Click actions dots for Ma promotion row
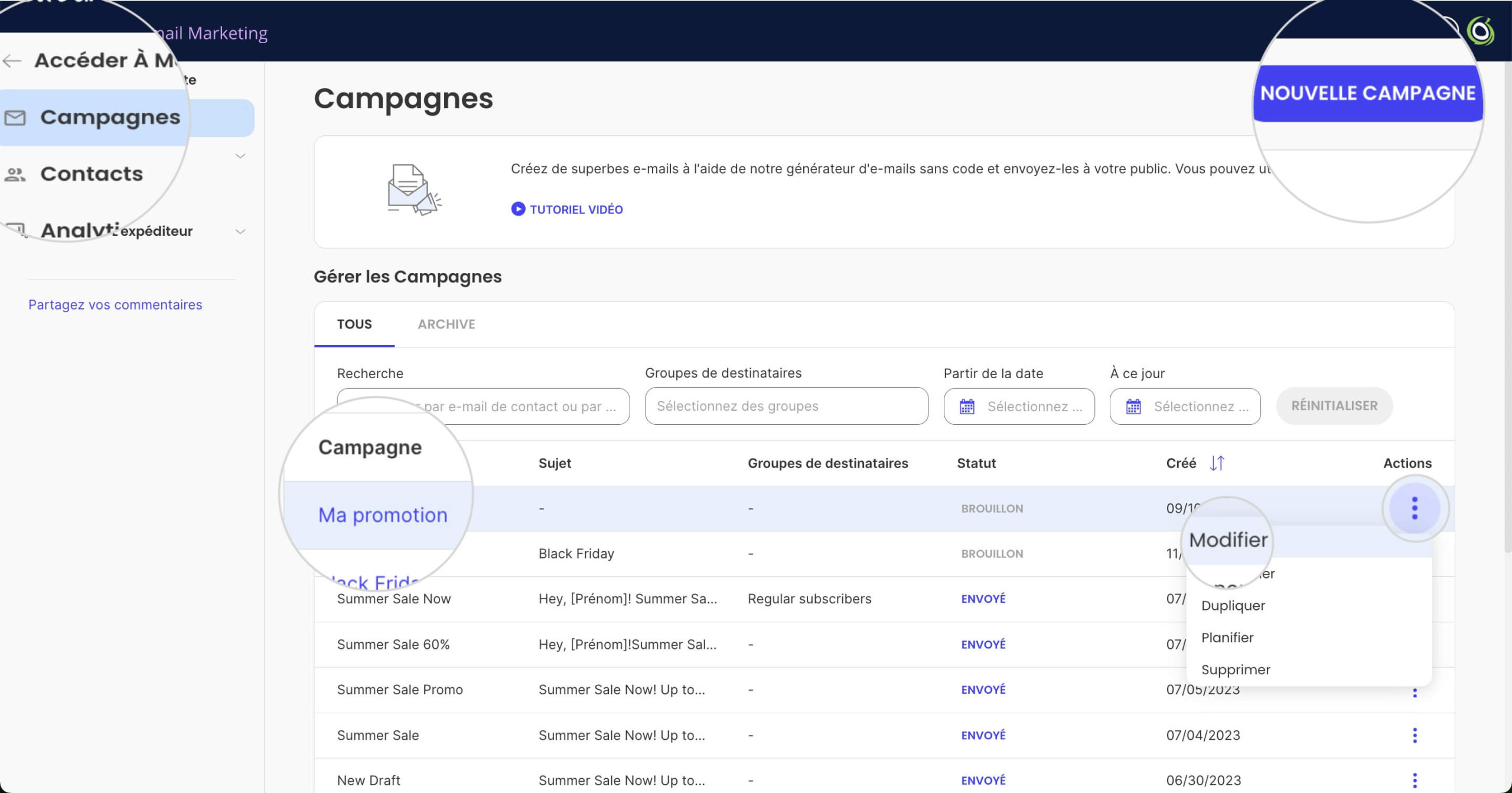1512x793 pixels. (x=1414, y=508)
